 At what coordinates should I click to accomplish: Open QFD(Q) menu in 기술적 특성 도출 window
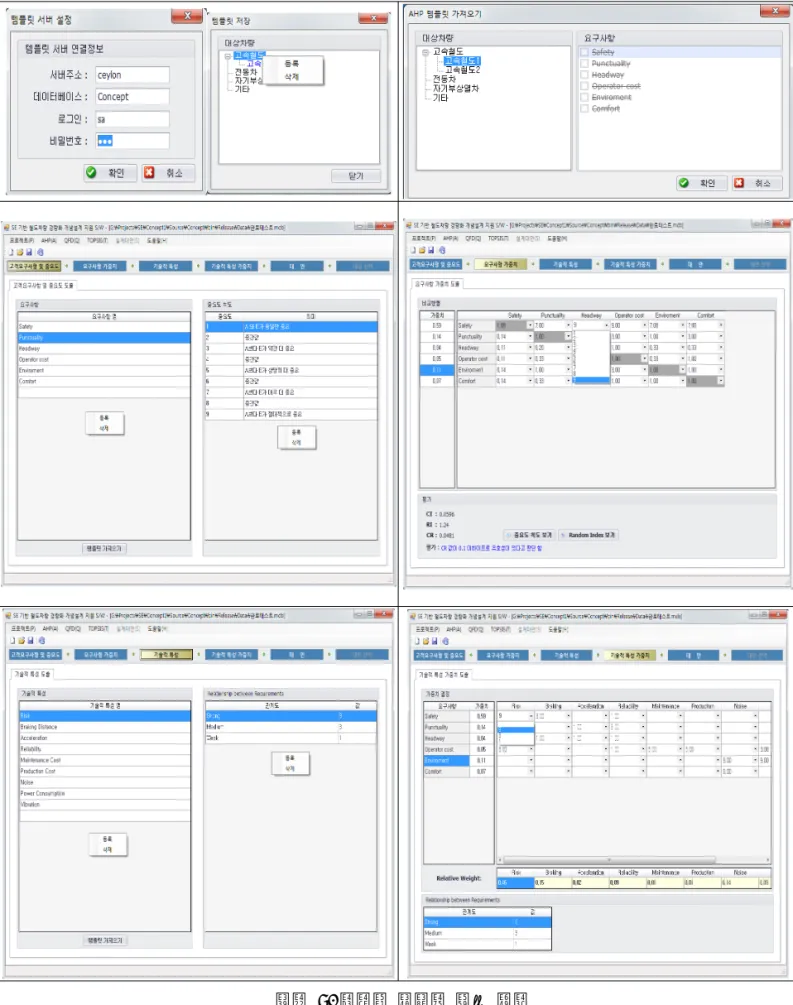pos(72,629)
